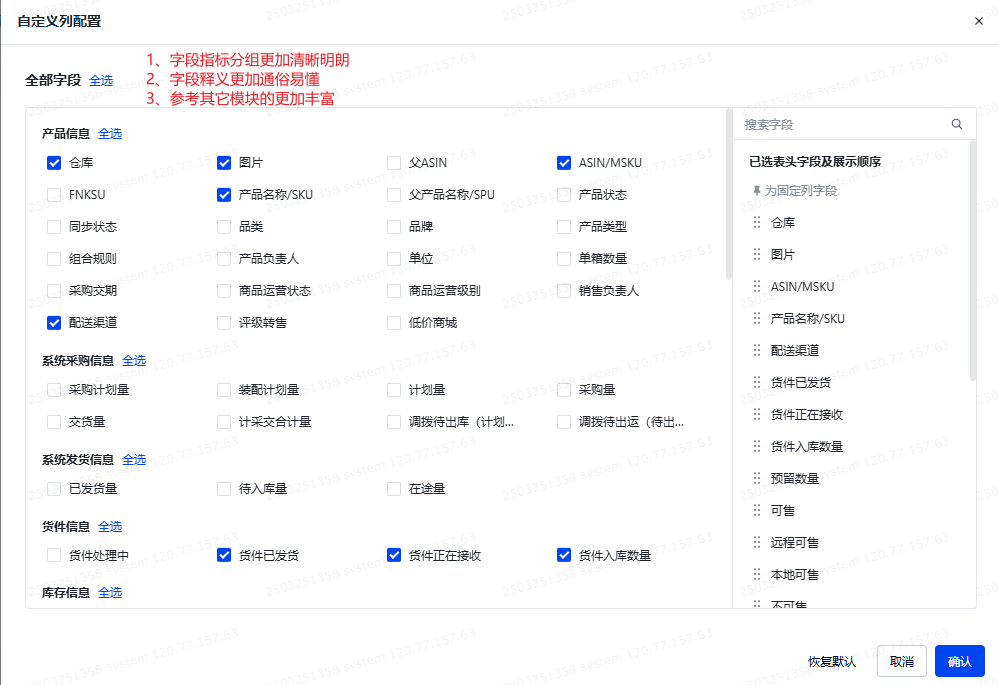Click 远程可售 text in the selected fields list

794,542
